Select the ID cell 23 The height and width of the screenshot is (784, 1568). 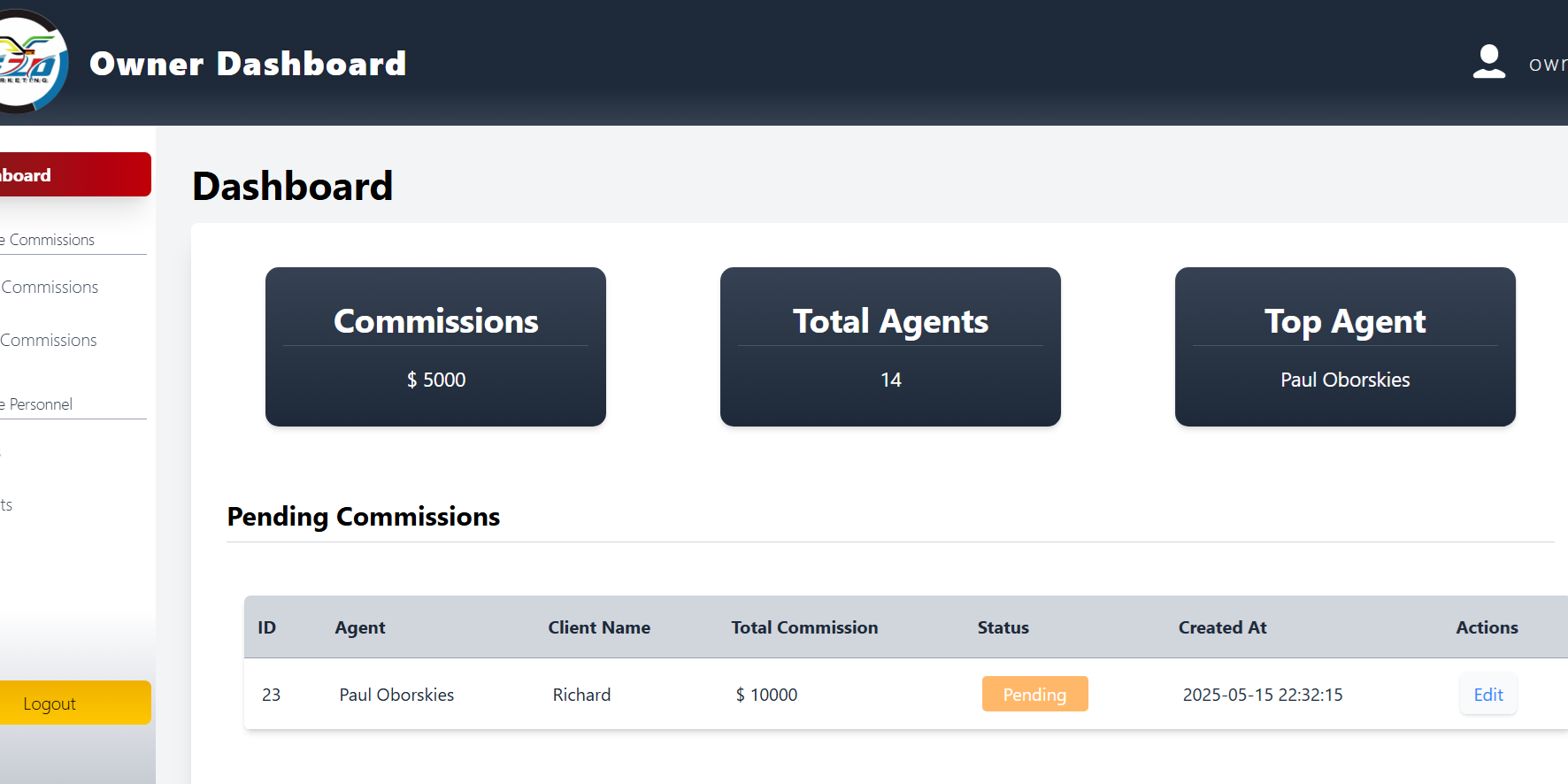271,695
